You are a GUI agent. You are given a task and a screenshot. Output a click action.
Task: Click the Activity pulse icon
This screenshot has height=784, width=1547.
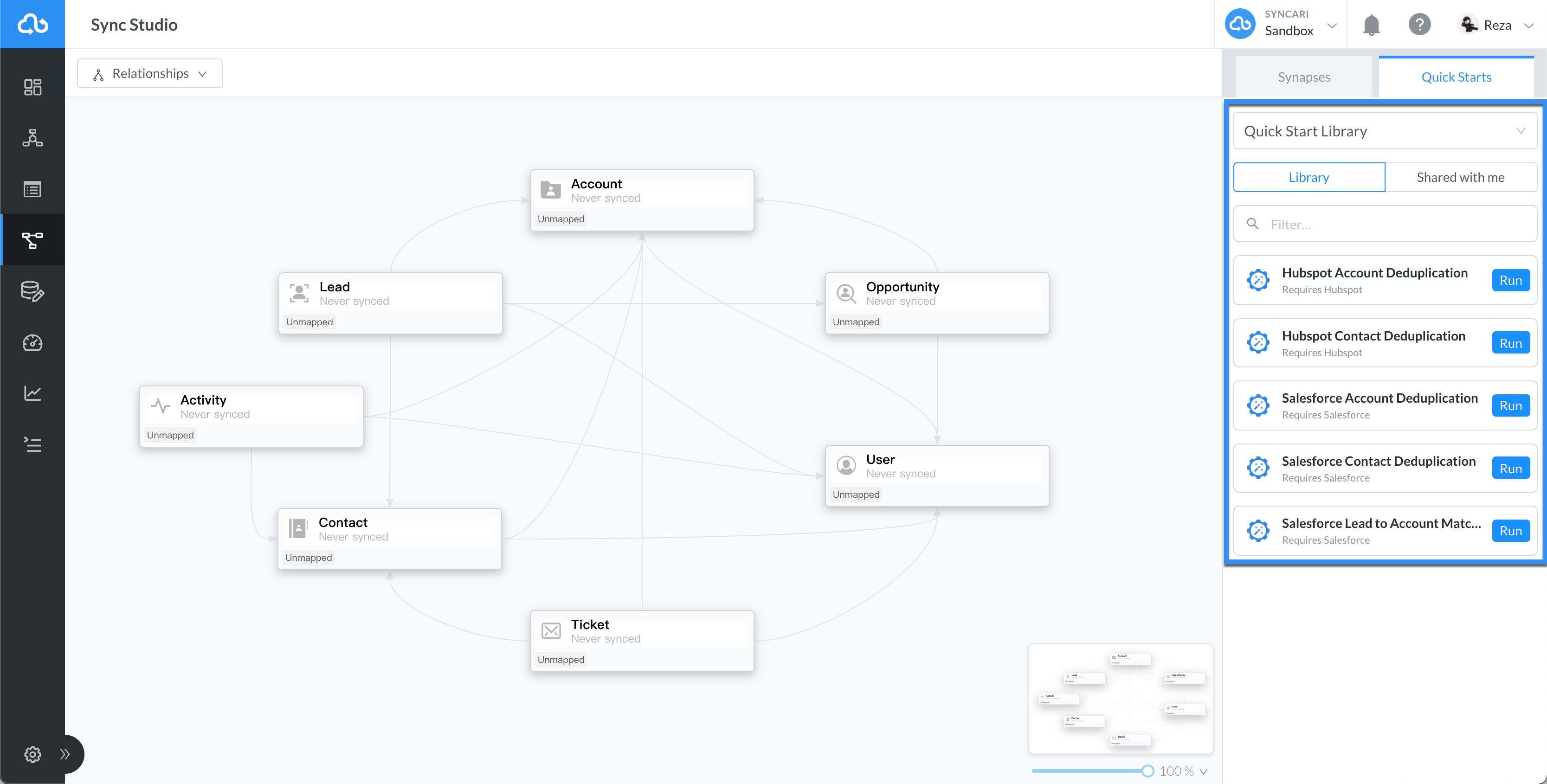click(161, 406)
